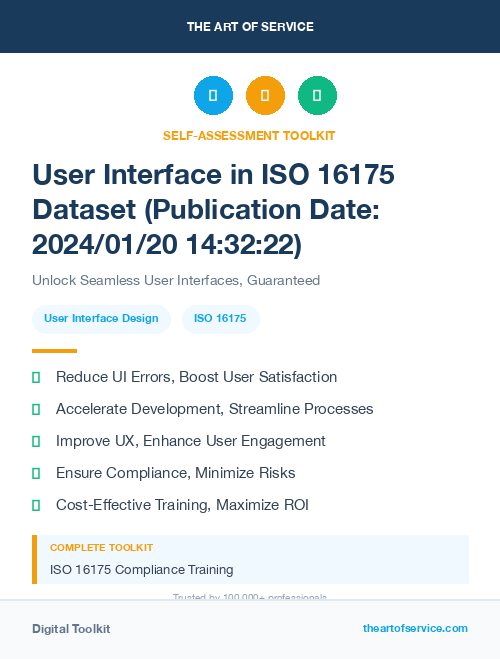Click Cost-Effective Training, Maximize ROI text
This screenshot has width=500, height=659.
tap(182, 505)
